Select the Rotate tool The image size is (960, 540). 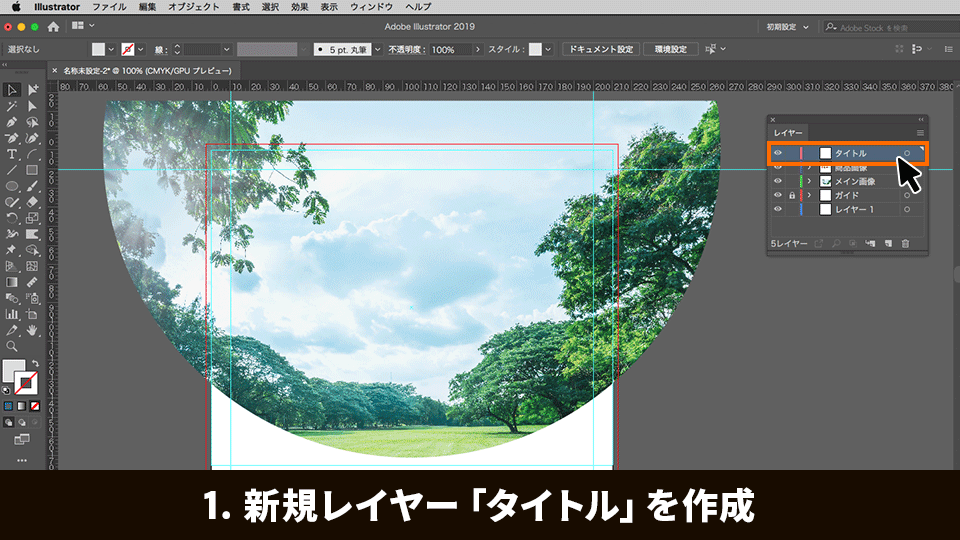[12, 218]
